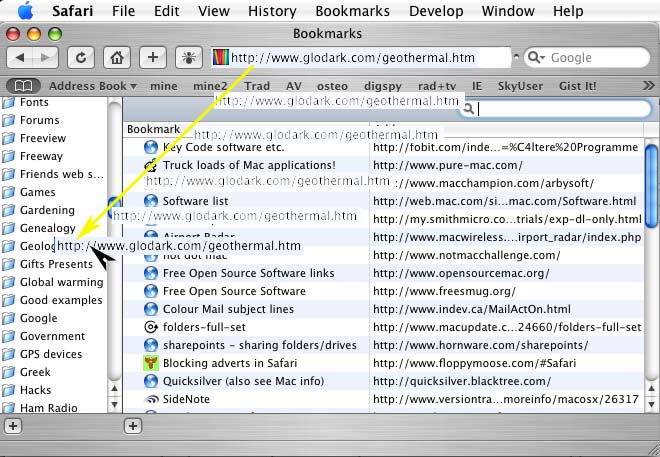
Task: Click the 'Gist It!' bookmarklet
Action: [x=578, y=86]
